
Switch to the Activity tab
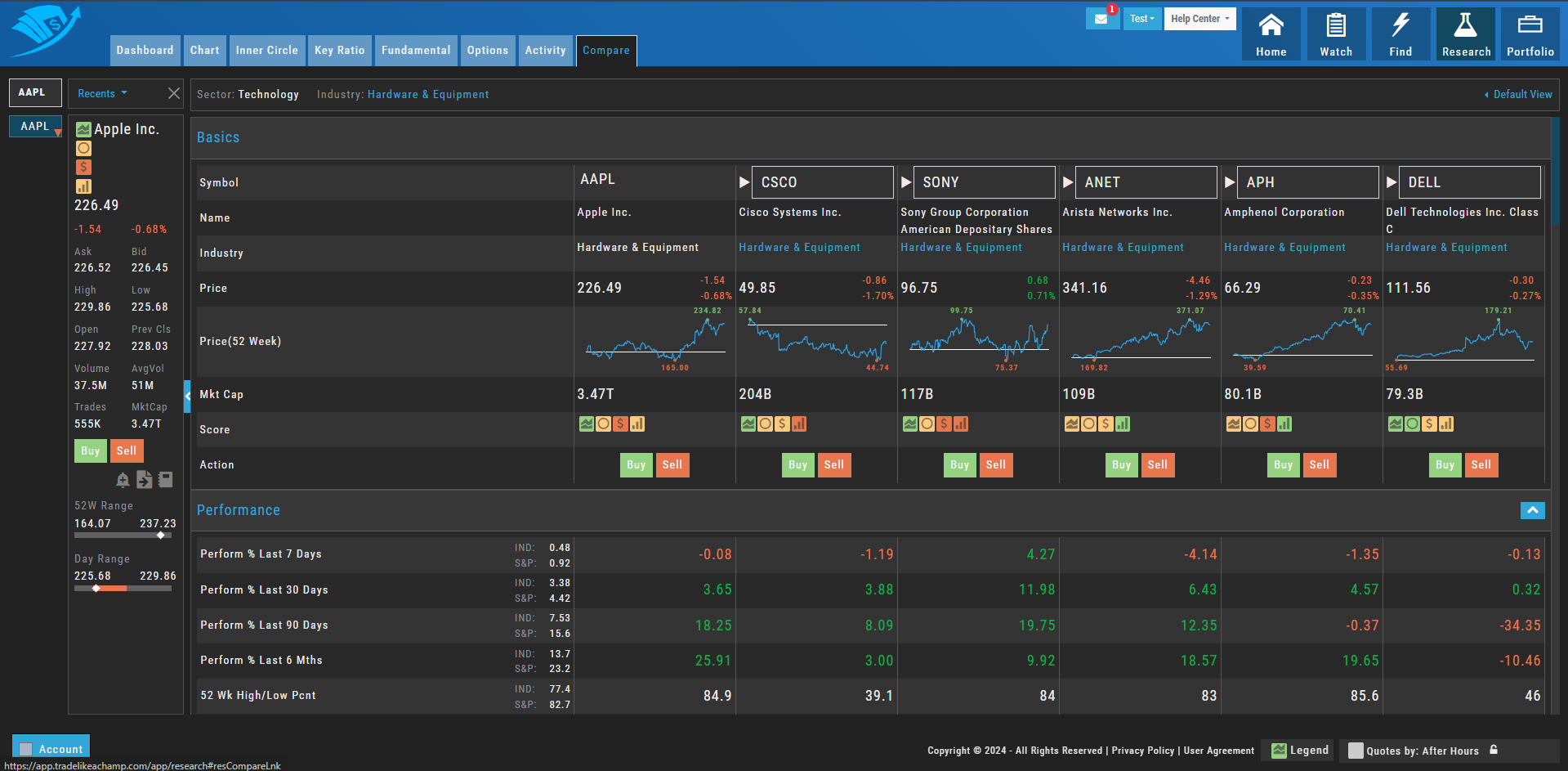coord(545,51)
